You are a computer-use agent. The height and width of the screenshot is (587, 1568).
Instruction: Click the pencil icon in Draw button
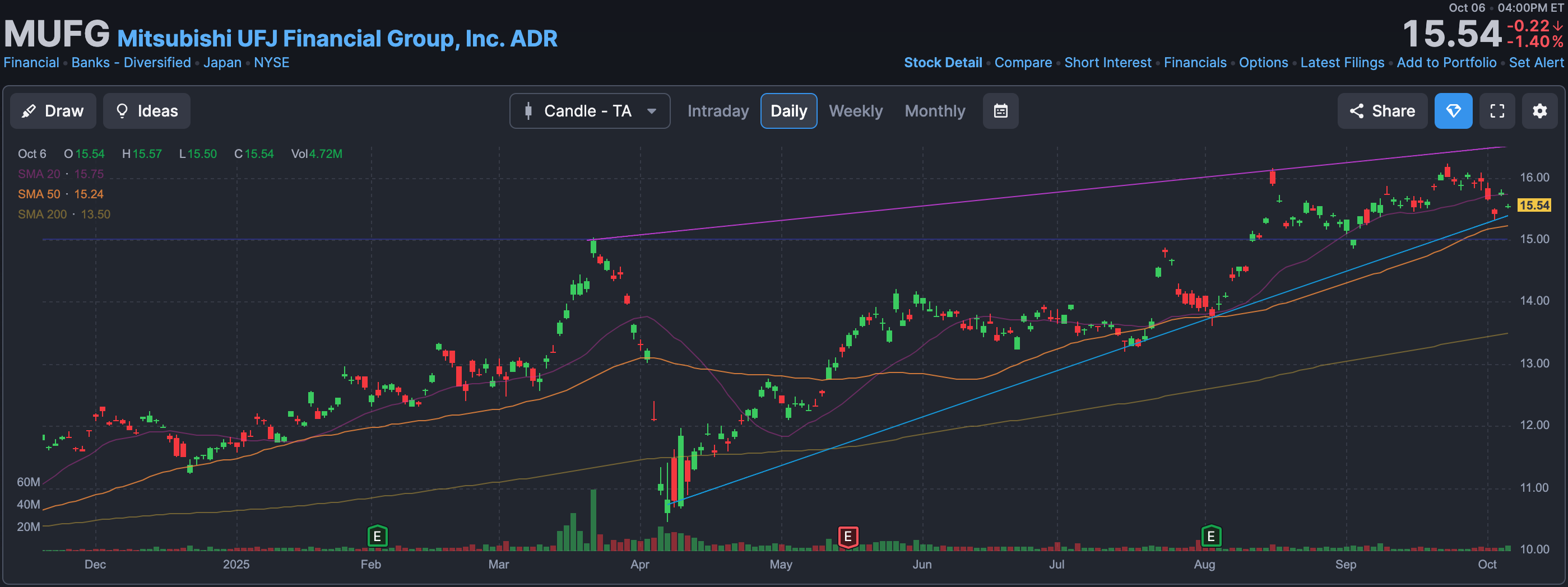point(29,111)
